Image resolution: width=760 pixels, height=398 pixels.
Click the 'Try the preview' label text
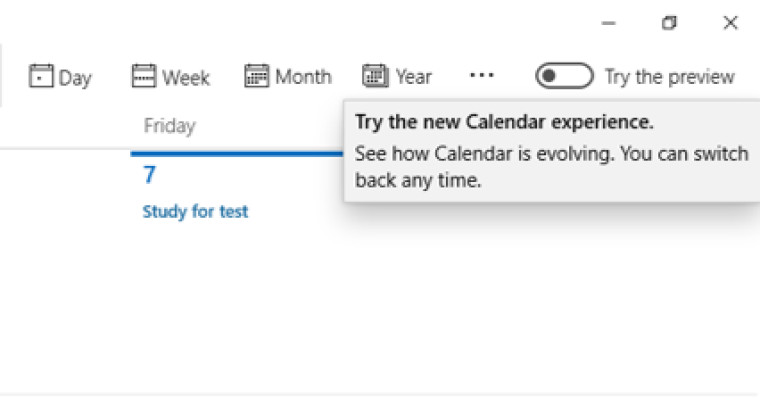tap(670, 77)
